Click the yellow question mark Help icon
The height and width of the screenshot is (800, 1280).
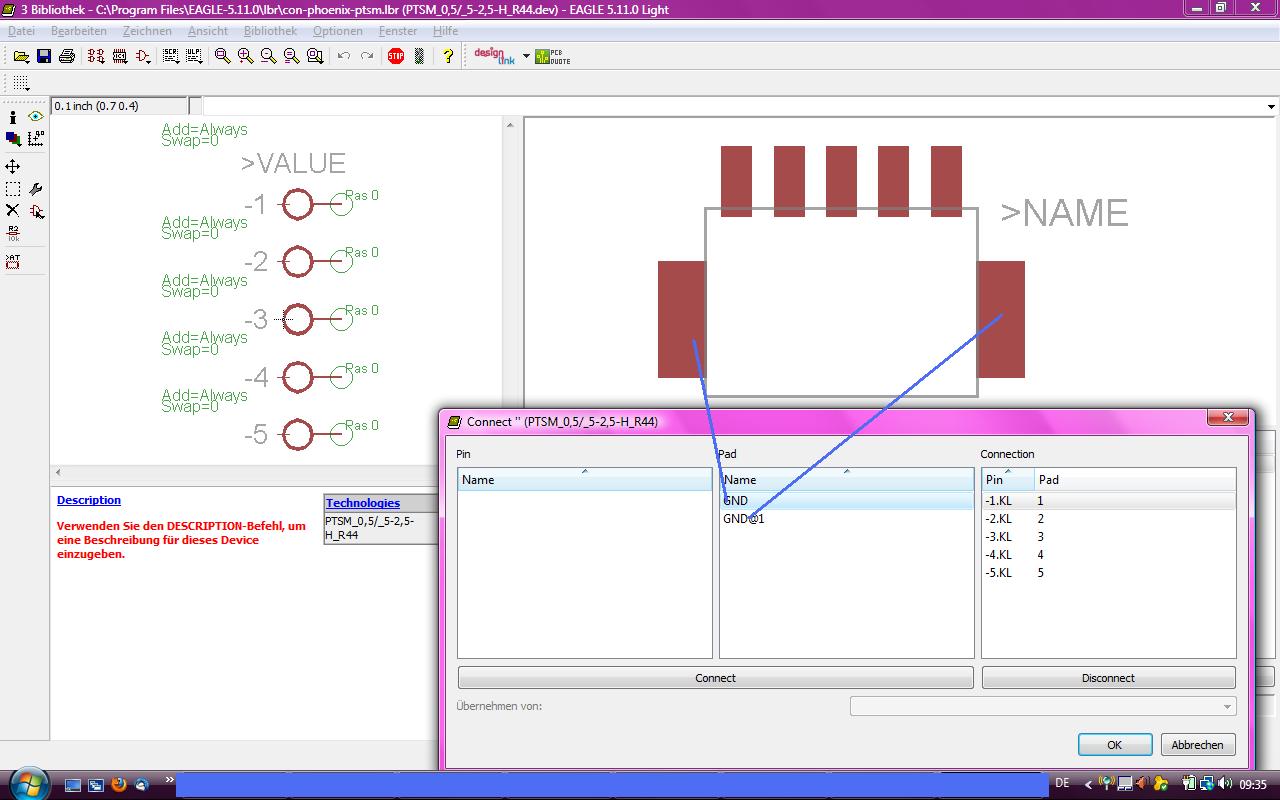click(448, 56)
